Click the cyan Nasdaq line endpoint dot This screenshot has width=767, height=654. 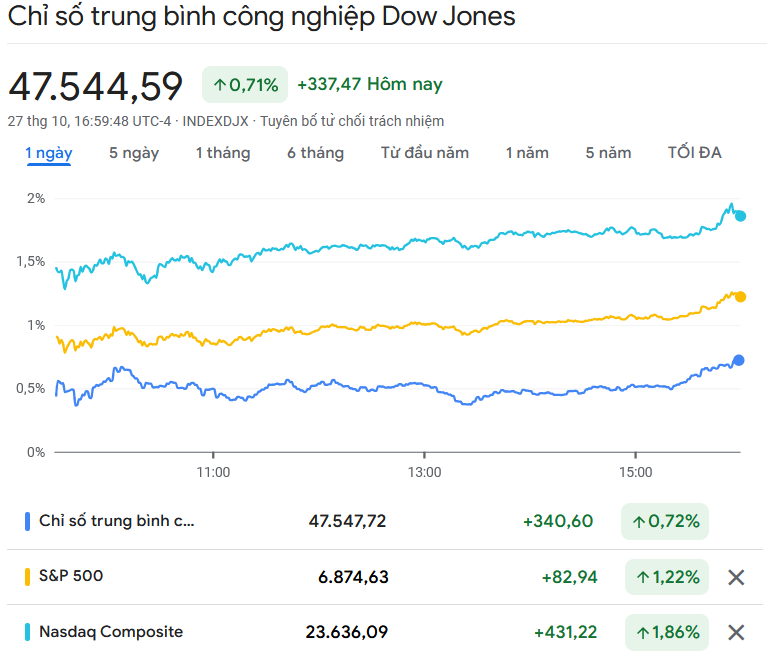[740, 216]
